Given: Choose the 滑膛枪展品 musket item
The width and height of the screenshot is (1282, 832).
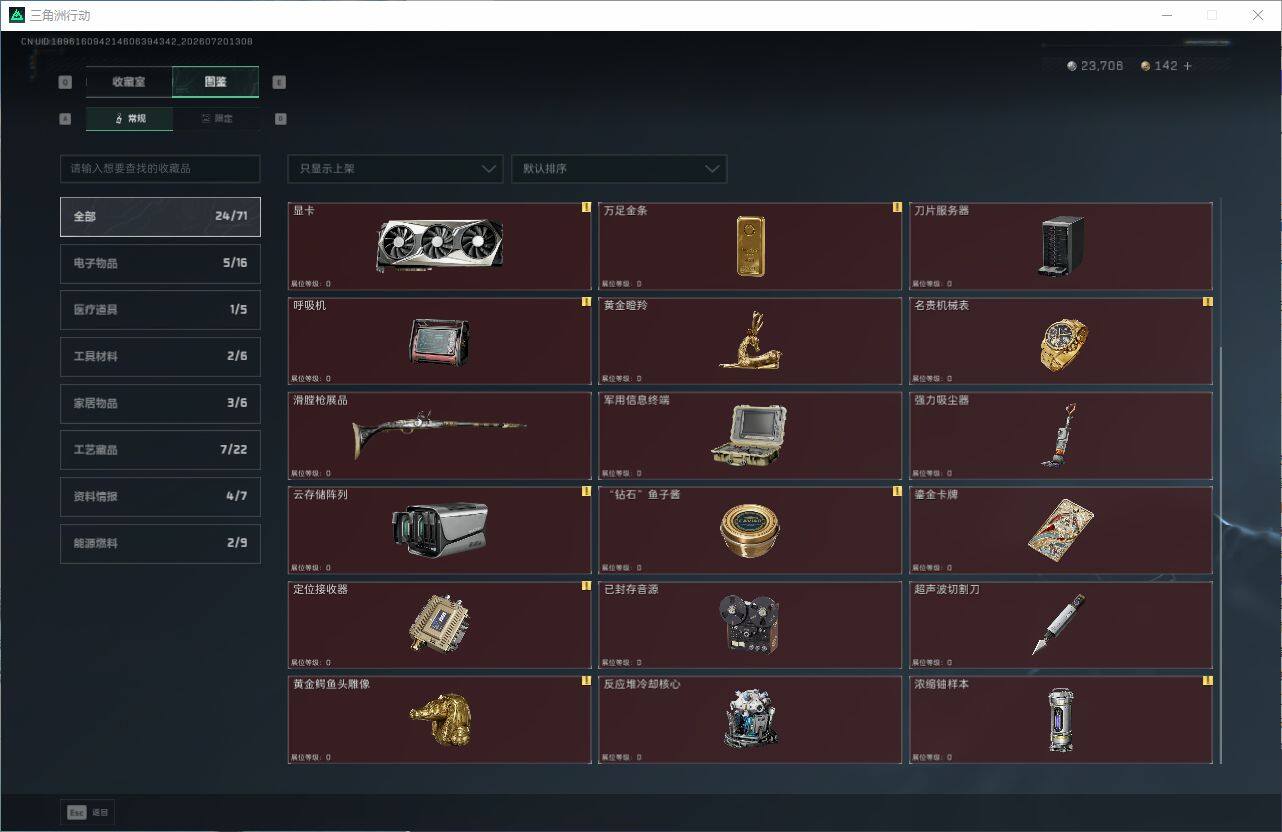Looking at the screenshot, I should pyautogui.click(x=439, y=436).
